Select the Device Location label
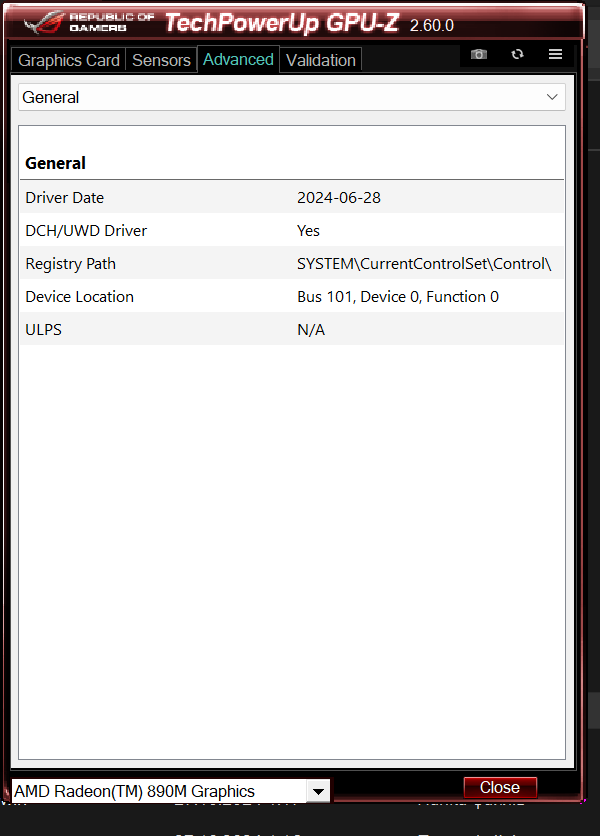Screen dimensions: 600x836 point(79,297)
